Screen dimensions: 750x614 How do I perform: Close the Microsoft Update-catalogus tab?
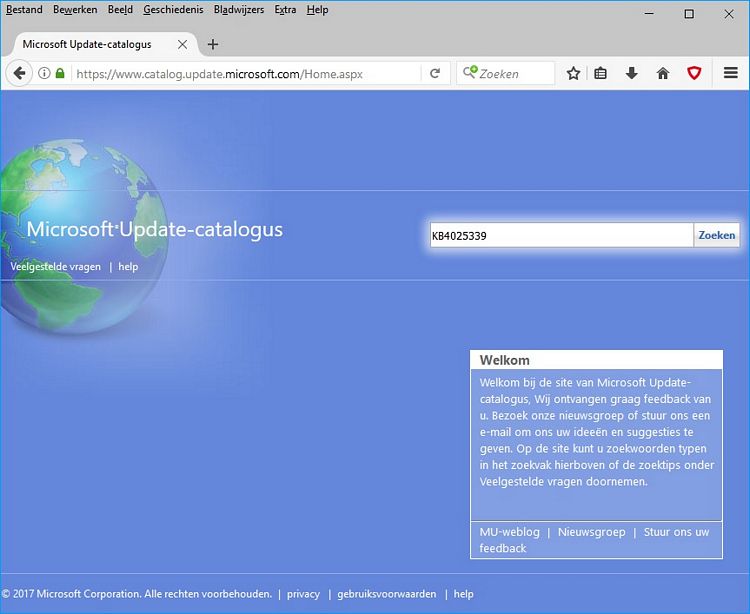[x=182, y=44]
